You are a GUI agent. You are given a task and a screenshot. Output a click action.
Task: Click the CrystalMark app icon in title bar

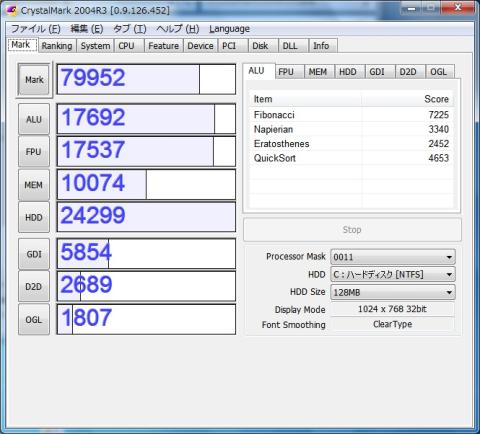pos(12,10)
